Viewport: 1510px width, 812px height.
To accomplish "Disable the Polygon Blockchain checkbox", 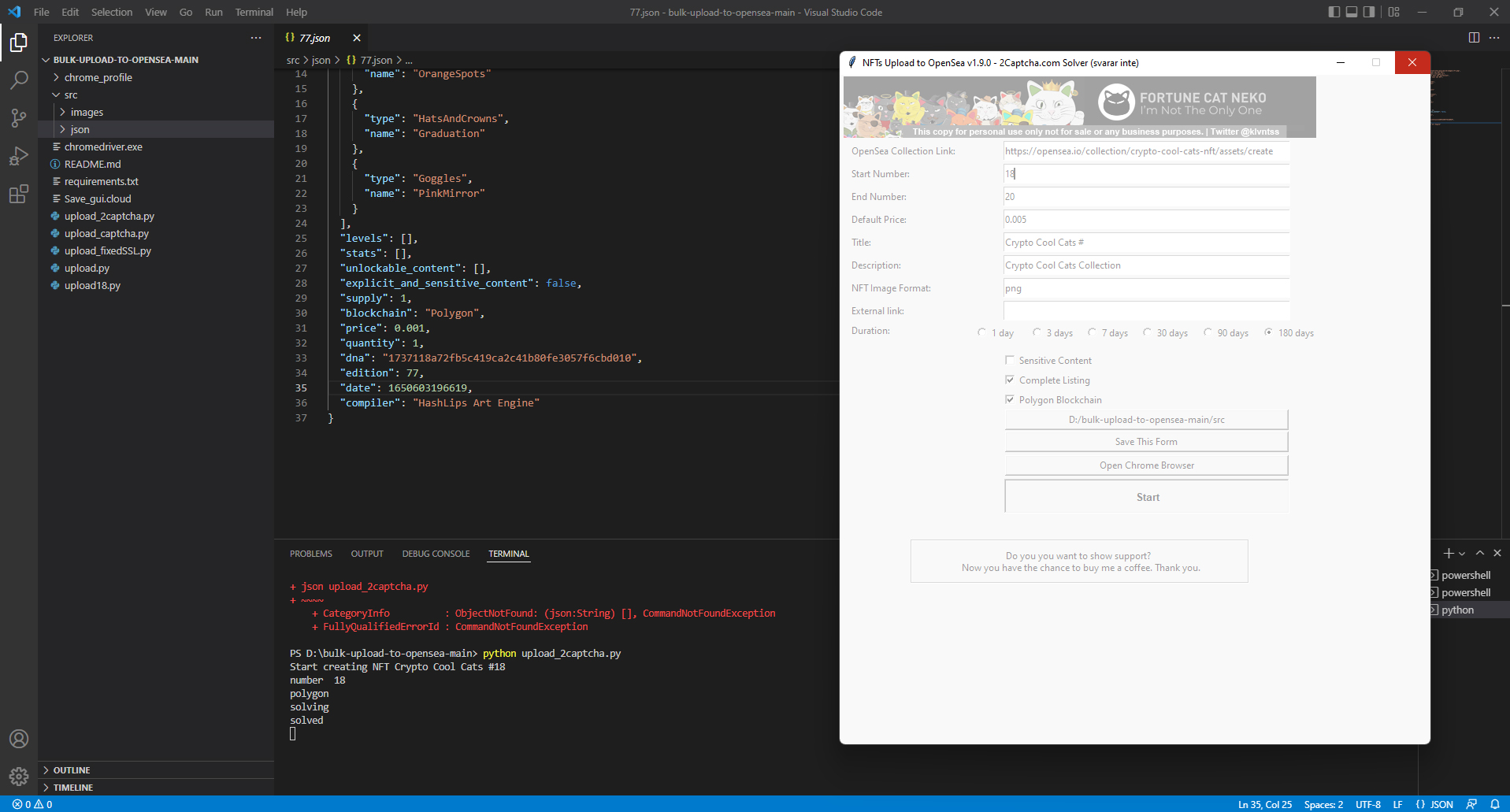I will pos(1011,399).
